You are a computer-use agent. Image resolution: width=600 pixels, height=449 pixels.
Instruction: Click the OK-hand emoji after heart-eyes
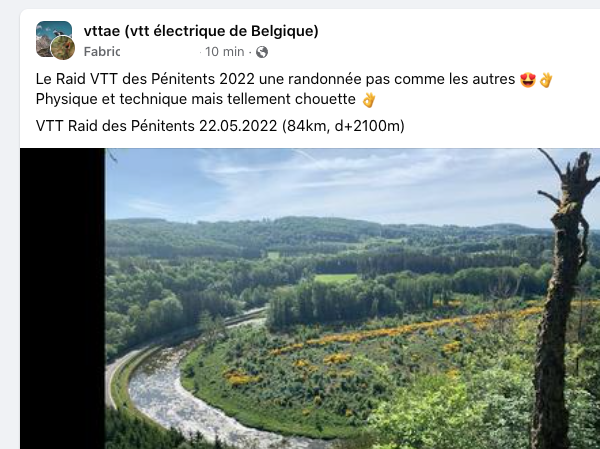546,80
